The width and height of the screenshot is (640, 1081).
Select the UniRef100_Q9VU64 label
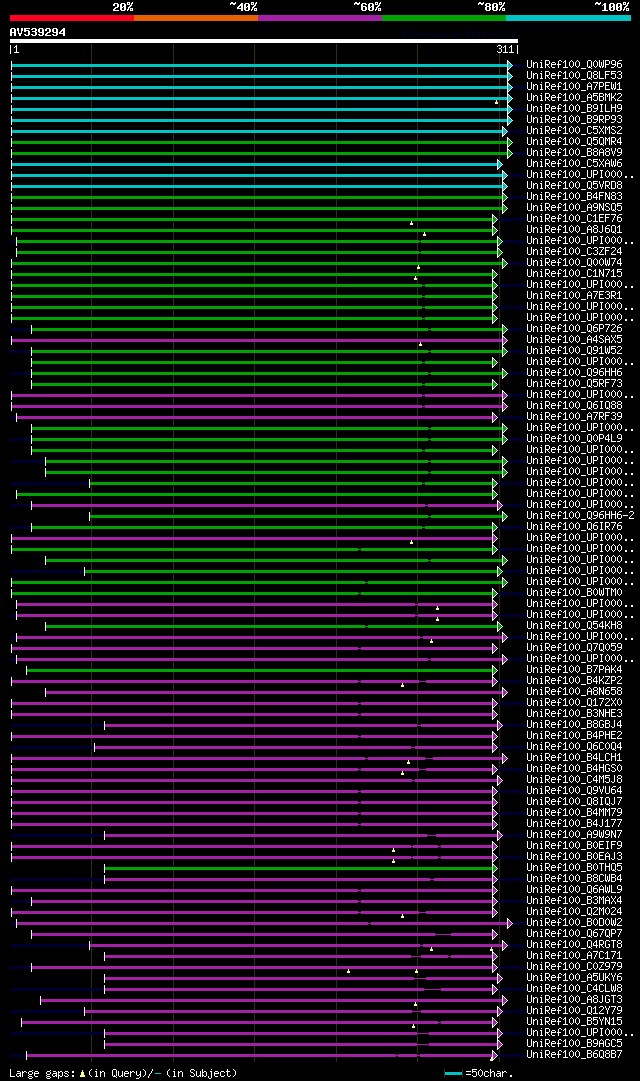pyautogui.click(x=574, y=791)
